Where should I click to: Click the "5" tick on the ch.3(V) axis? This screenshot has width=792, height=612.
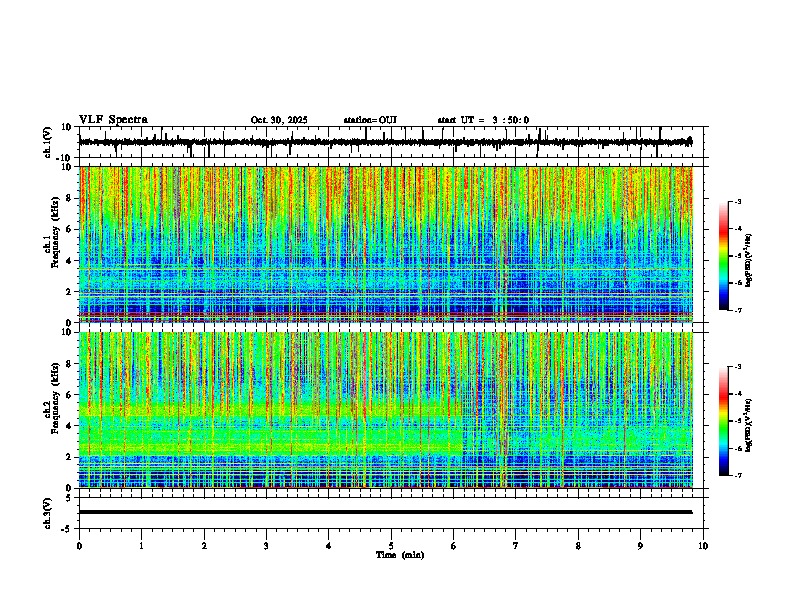click(70, 497)
